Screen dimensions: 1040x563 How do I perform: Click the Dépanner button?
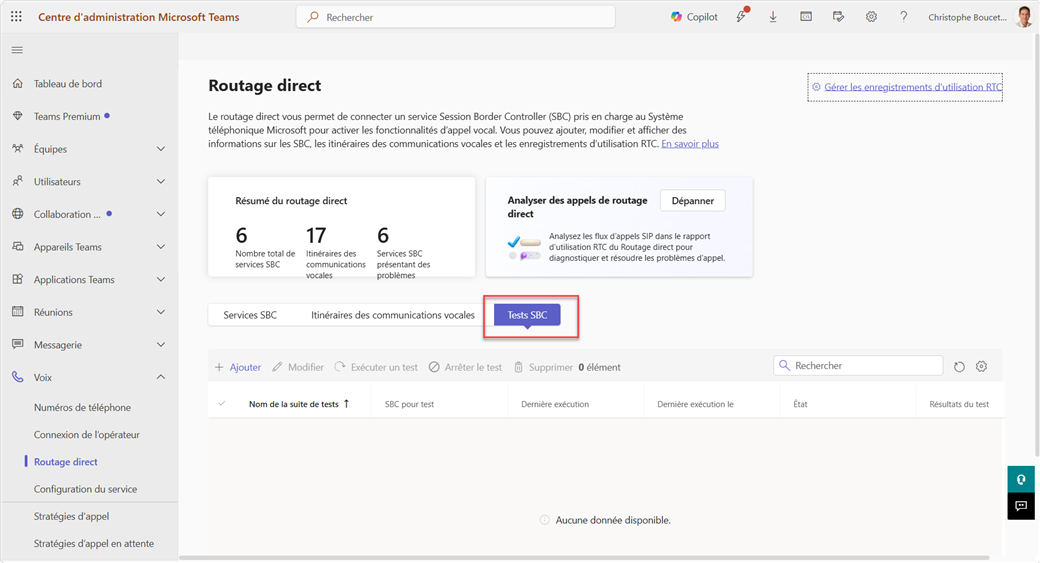[692, 201]
